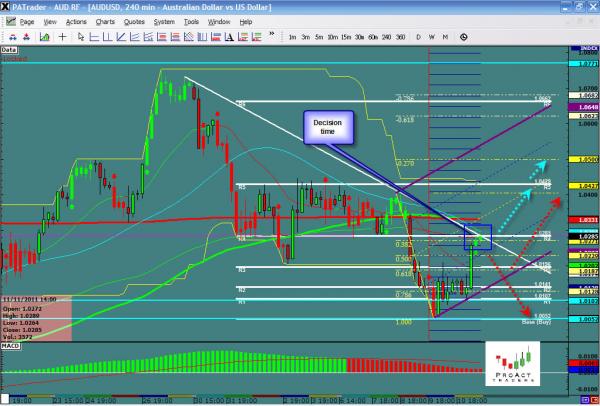
Task: Open the Help menu
Action: pos(246,22)
